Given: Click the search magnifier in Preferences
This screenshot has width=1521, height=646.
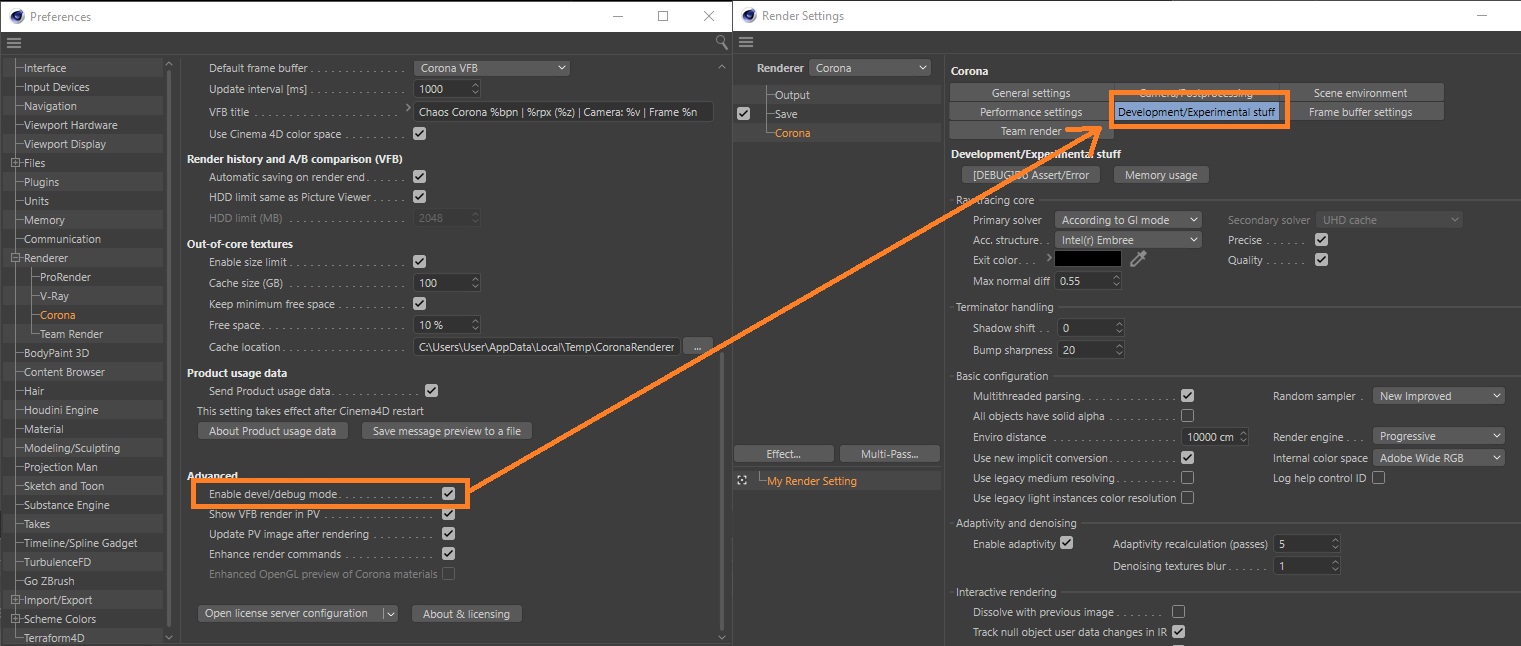Looking at the screenshot, I should 721,42.
